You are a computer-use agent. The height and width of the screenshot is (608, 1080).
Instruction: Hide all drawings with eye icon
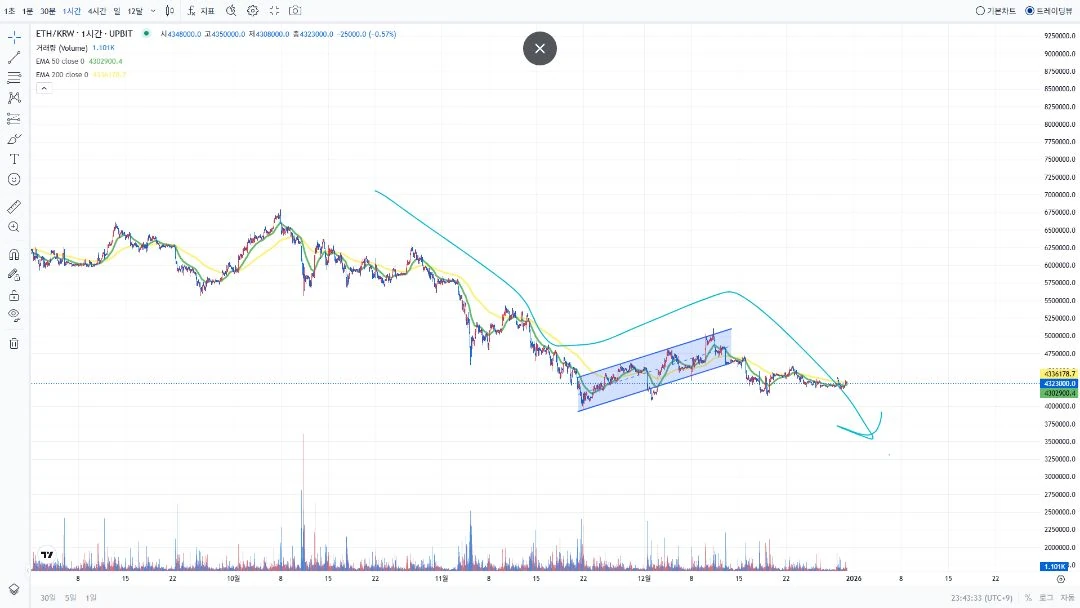point(14,315)
